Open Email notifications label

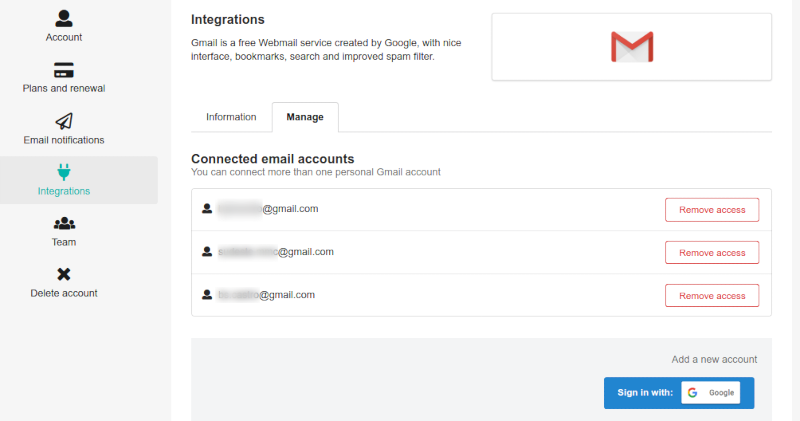click(64, 140)
